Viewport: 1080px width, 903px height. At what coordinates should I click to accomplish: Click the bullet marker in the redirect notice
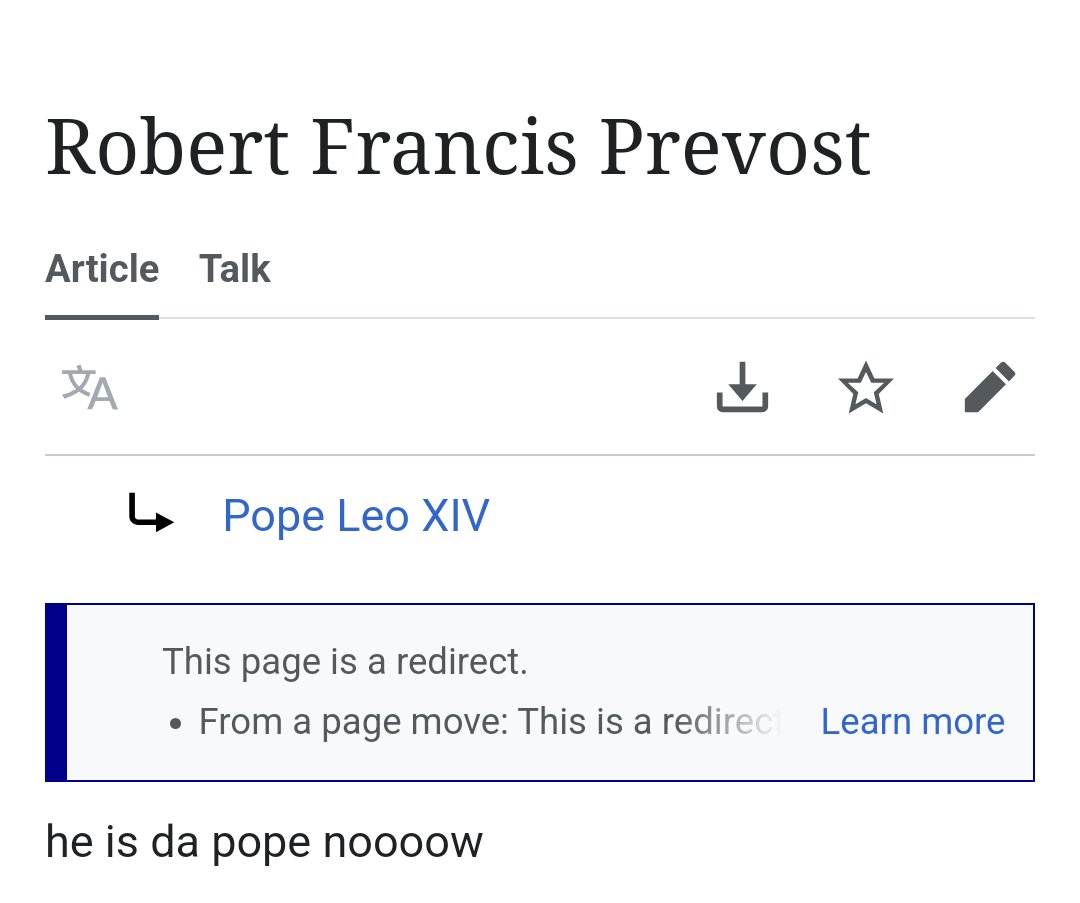(x=176, y=725)
